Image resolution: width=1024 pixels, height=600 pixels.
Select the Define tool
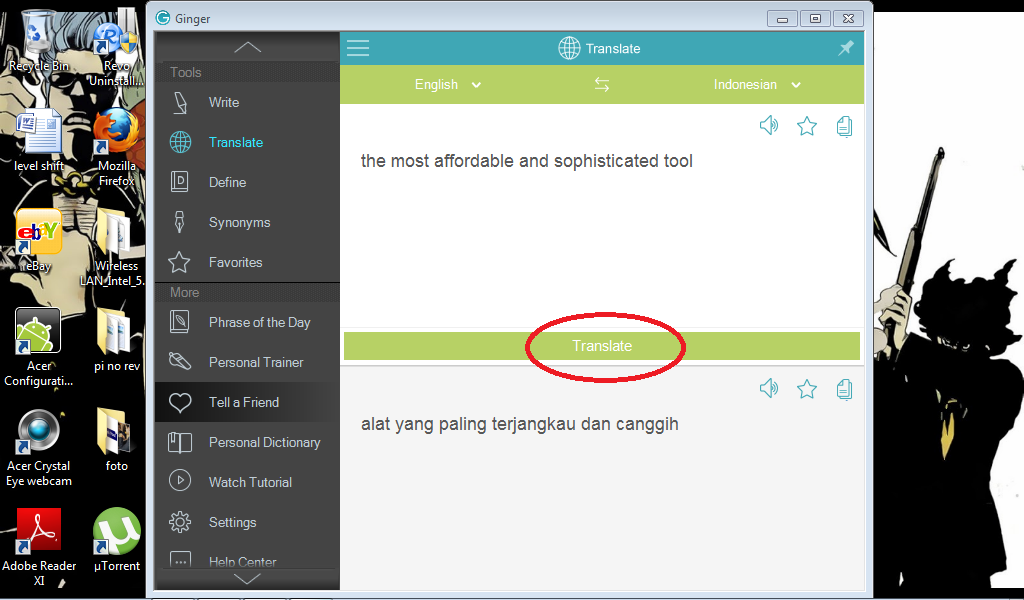(225, 182)
